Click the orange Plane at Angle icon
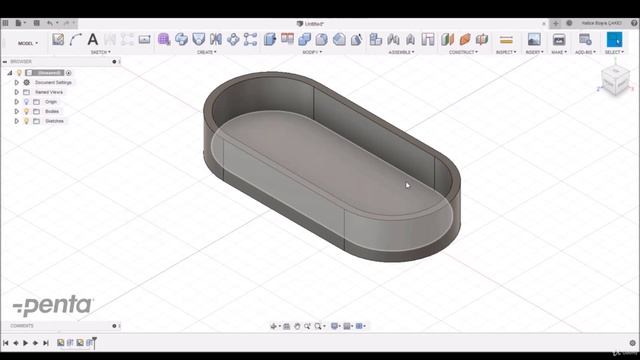This screenshot has height=360, width=640. tap(465, 39)
